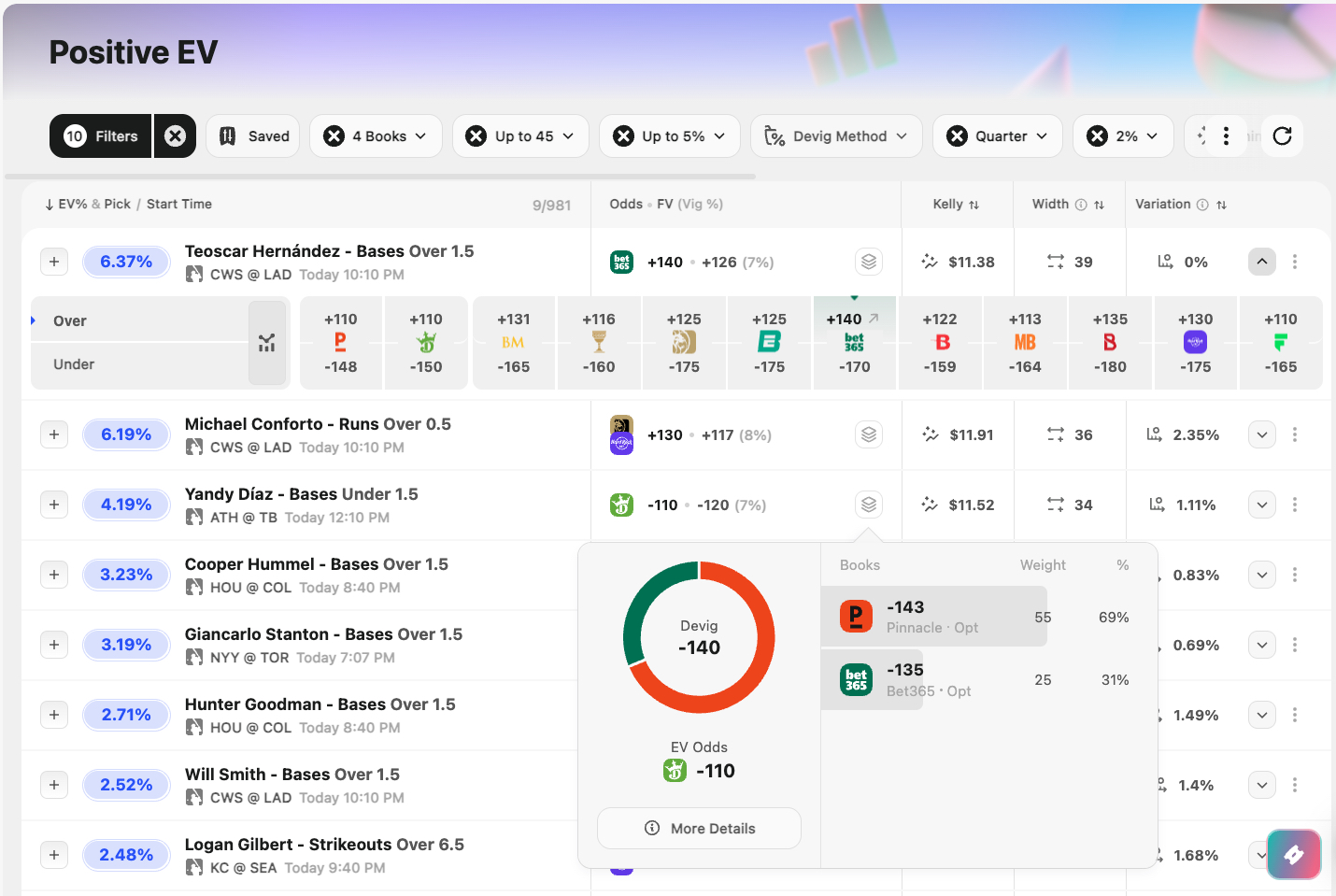Expand the Yandy Díaz row chevron

pyautogui.click(x=1262, y=505)
